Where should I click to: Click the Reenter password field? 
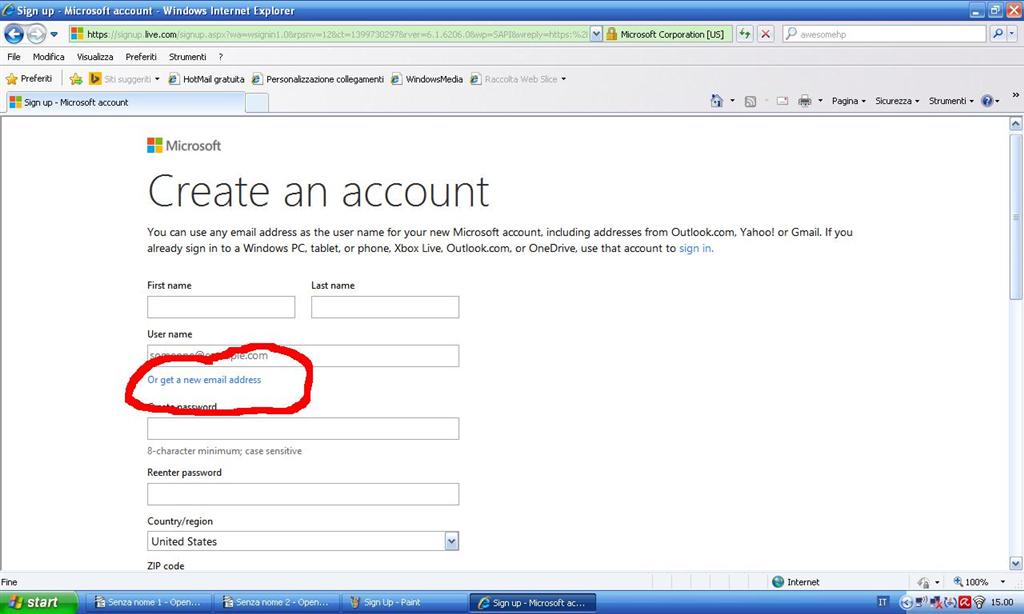coord(303,494)
